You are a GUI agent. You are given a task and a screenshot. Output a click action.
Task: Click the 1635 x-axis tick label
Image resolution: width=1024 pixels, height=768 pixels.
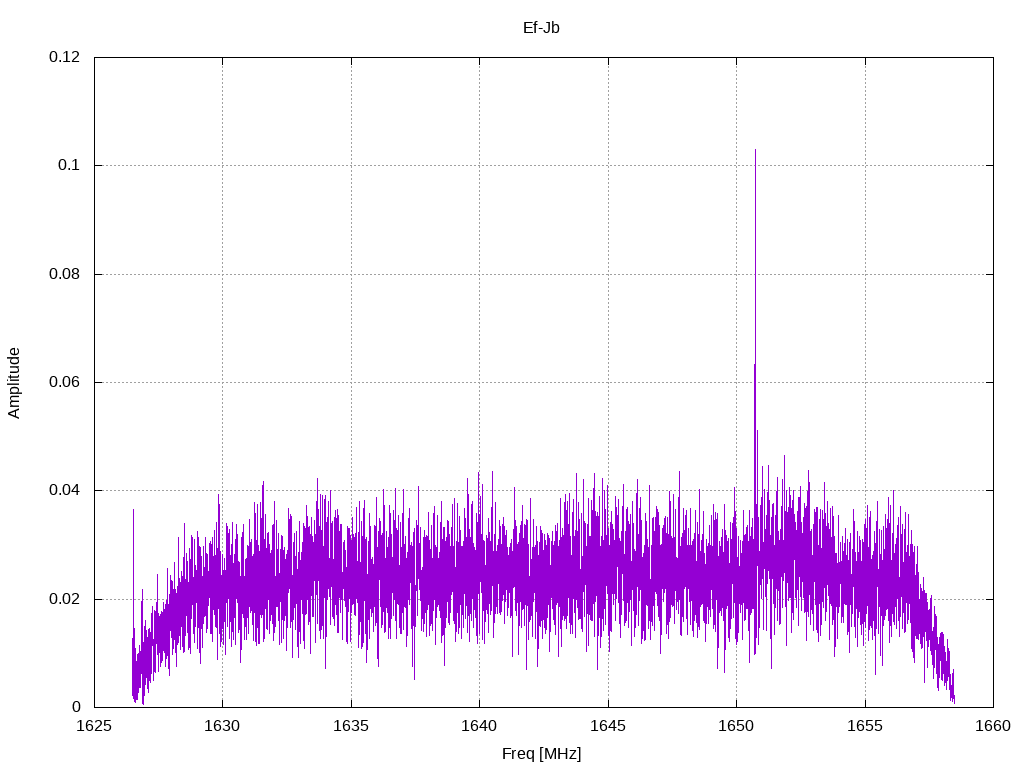[x=351, y=726]
